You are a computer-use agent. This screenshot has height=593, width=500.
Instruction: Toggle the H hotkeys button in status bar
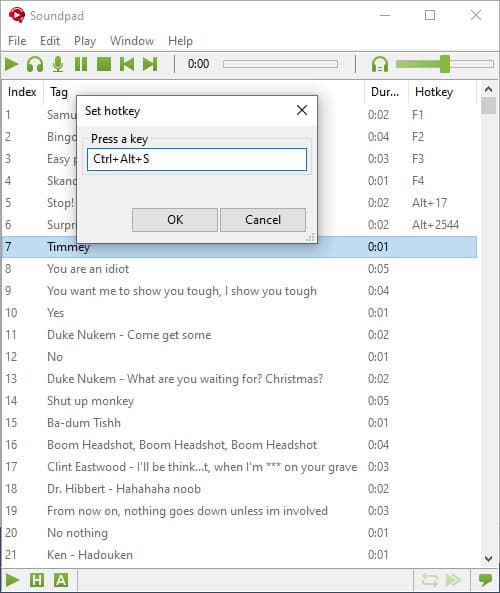[37, 579]
